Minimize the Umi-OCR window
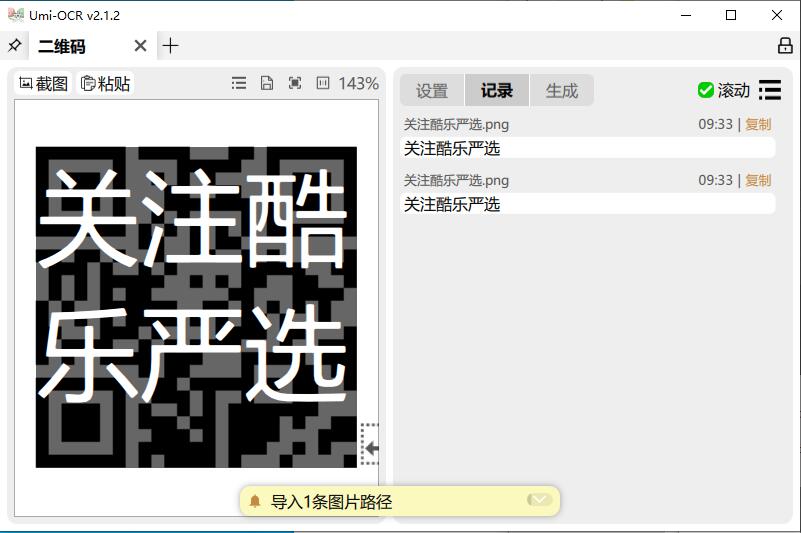This screenshot has width=801, height=533. click(x=686, y=15)
